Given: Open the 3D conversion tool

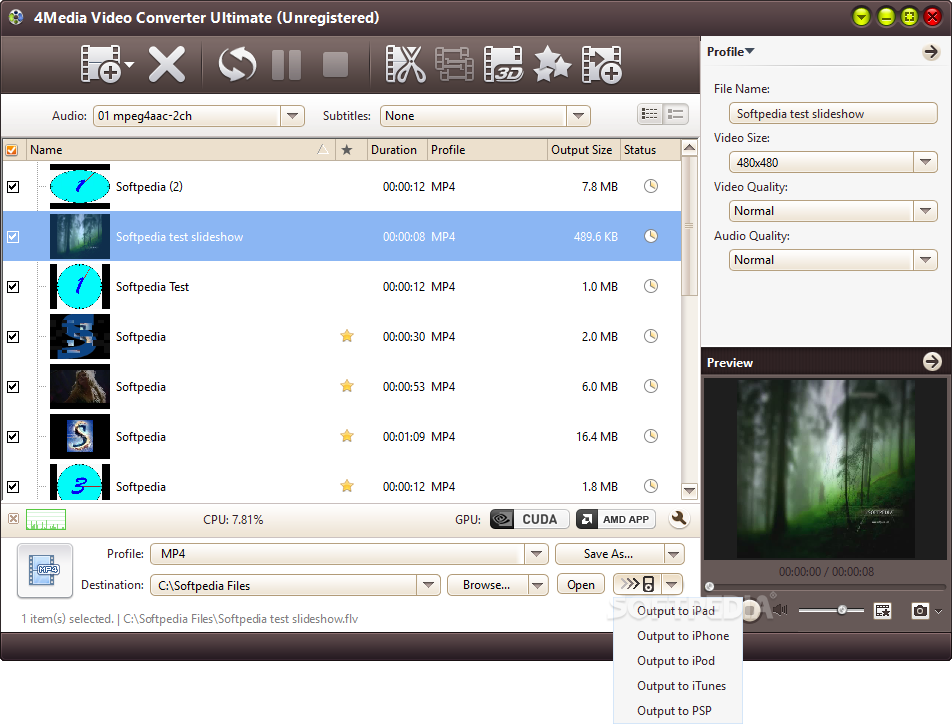Looking at the screenshot, I should pos(503,64).
